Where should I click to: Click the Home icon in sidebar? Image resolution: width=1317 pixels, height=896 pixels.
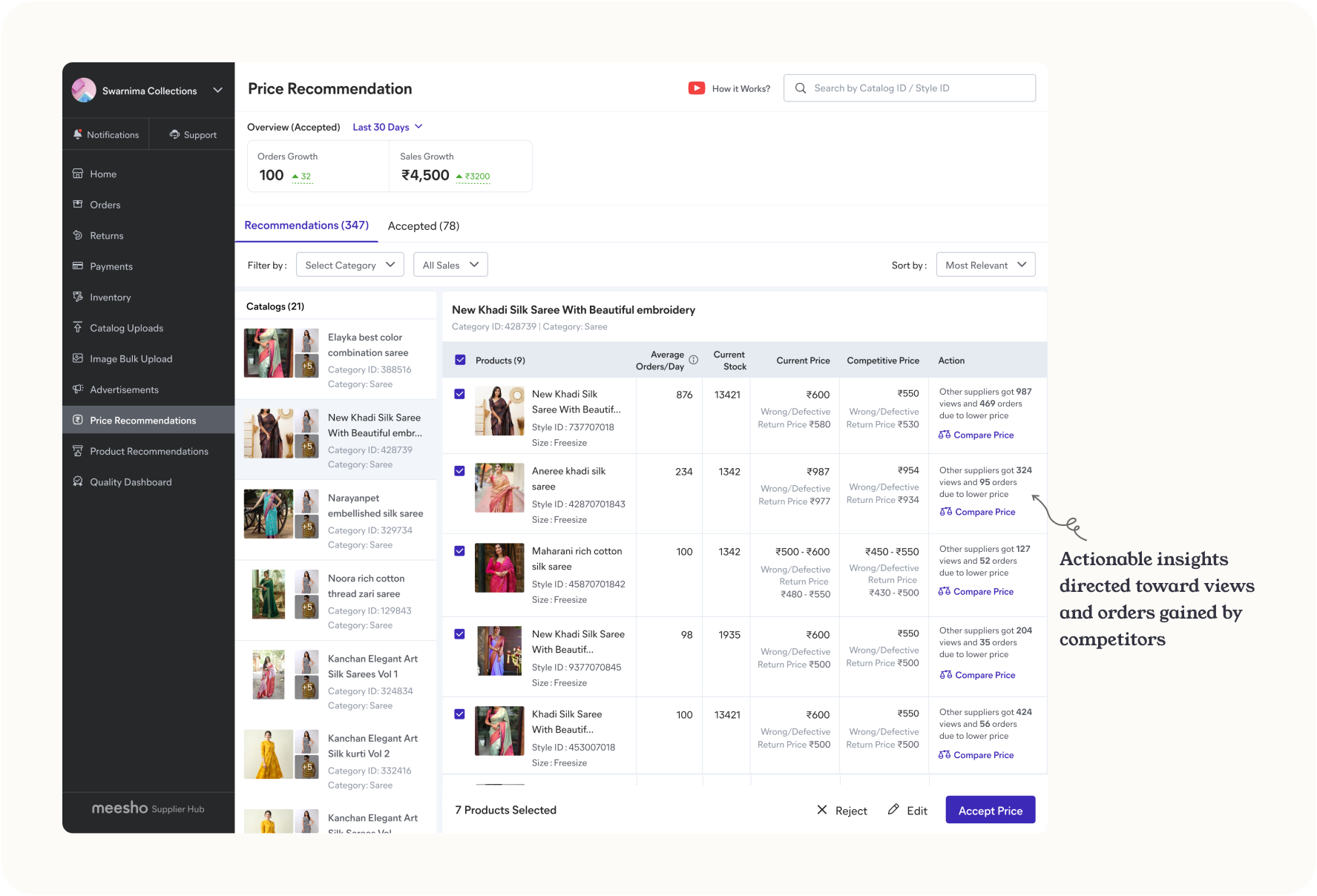(77, 174)
